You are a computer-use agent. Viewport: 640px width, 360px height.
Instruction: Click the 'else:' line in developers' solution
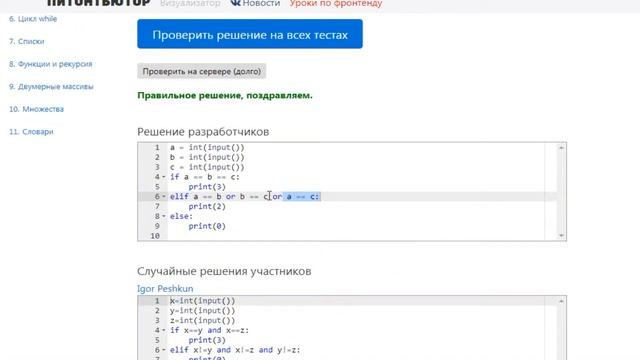181,216
